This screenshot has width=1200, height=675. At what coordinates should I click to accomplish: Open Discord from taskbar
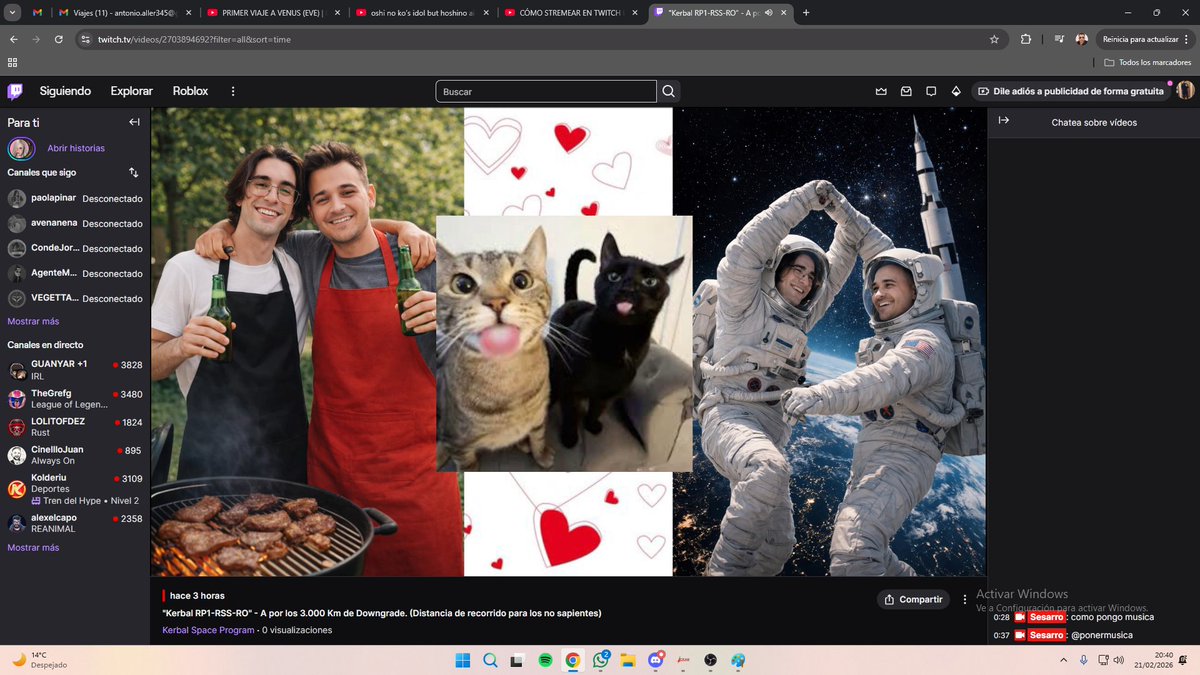point(656,660)
